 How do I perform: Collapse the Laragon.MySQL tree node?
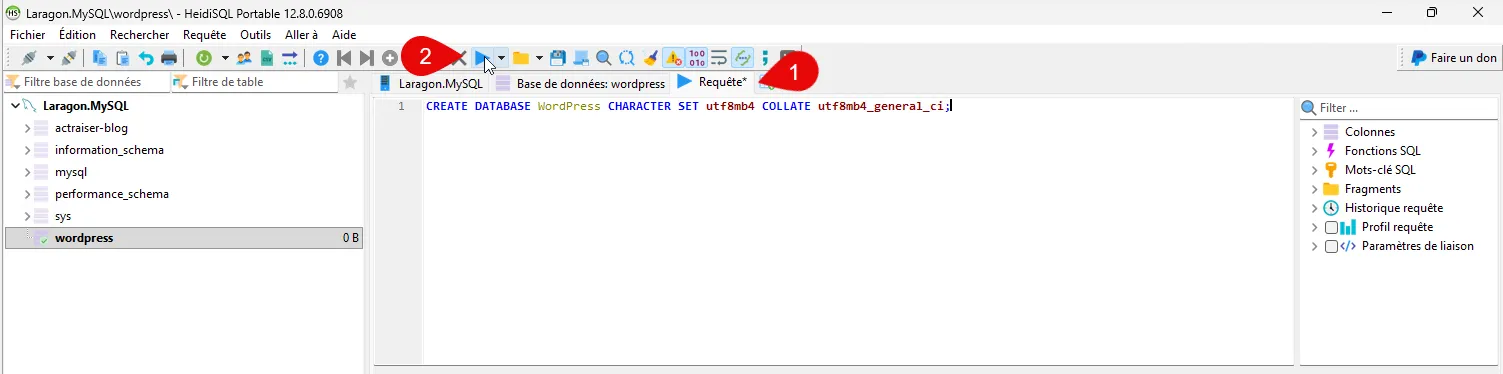(14, 105)
